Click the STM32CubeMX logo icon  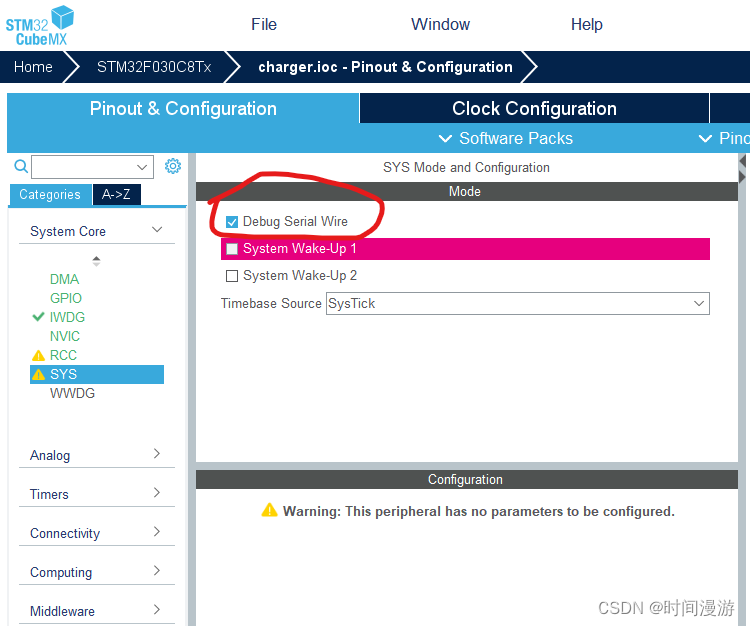(40, 25)
